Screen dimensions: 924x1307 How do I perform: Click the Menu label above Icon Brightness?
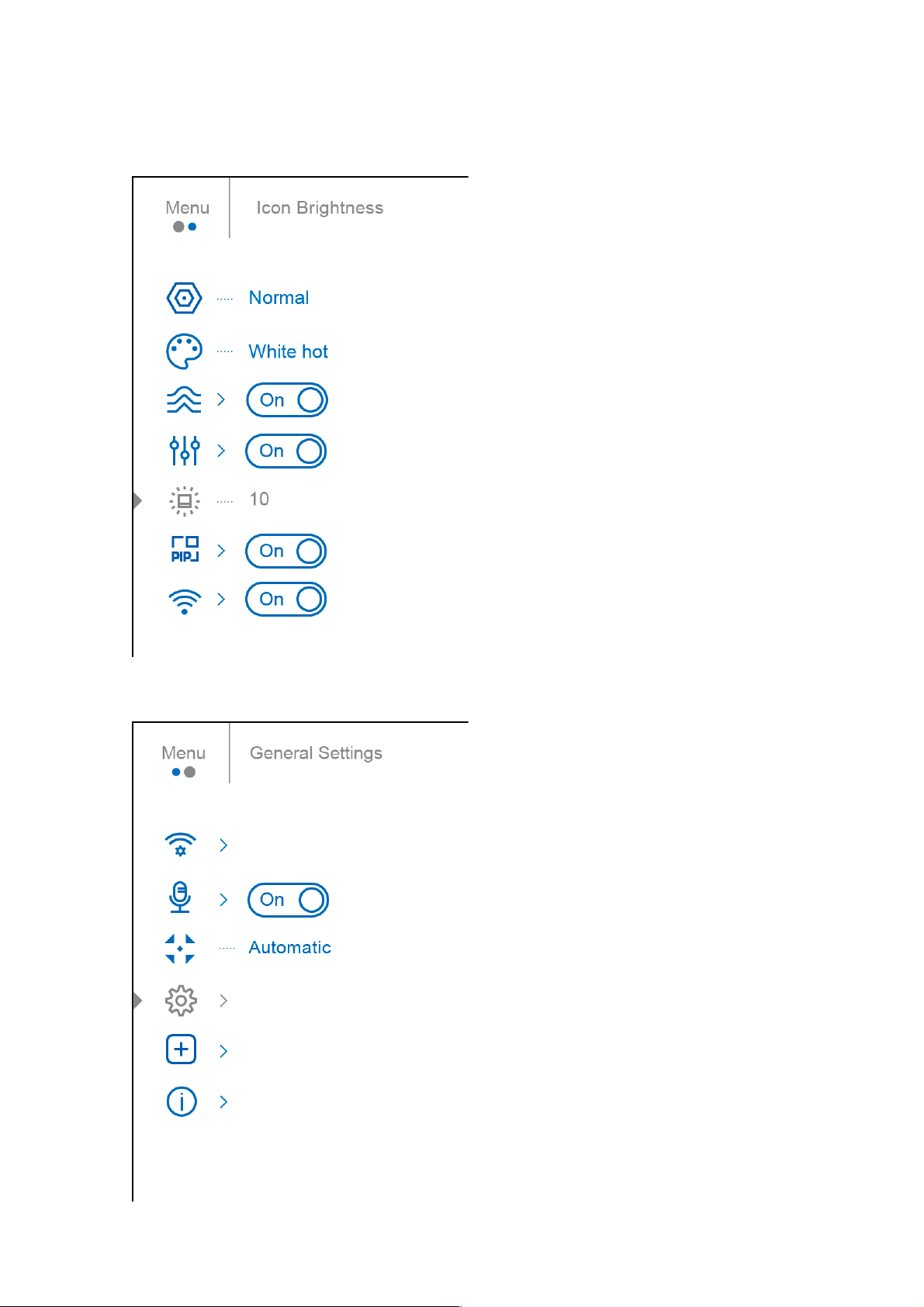(187, 208)
